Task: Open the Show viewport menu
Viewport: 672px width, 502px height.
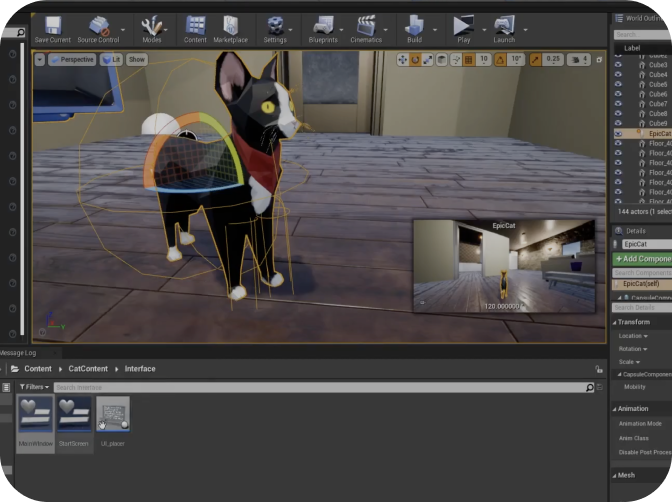Action: [137, 60]
